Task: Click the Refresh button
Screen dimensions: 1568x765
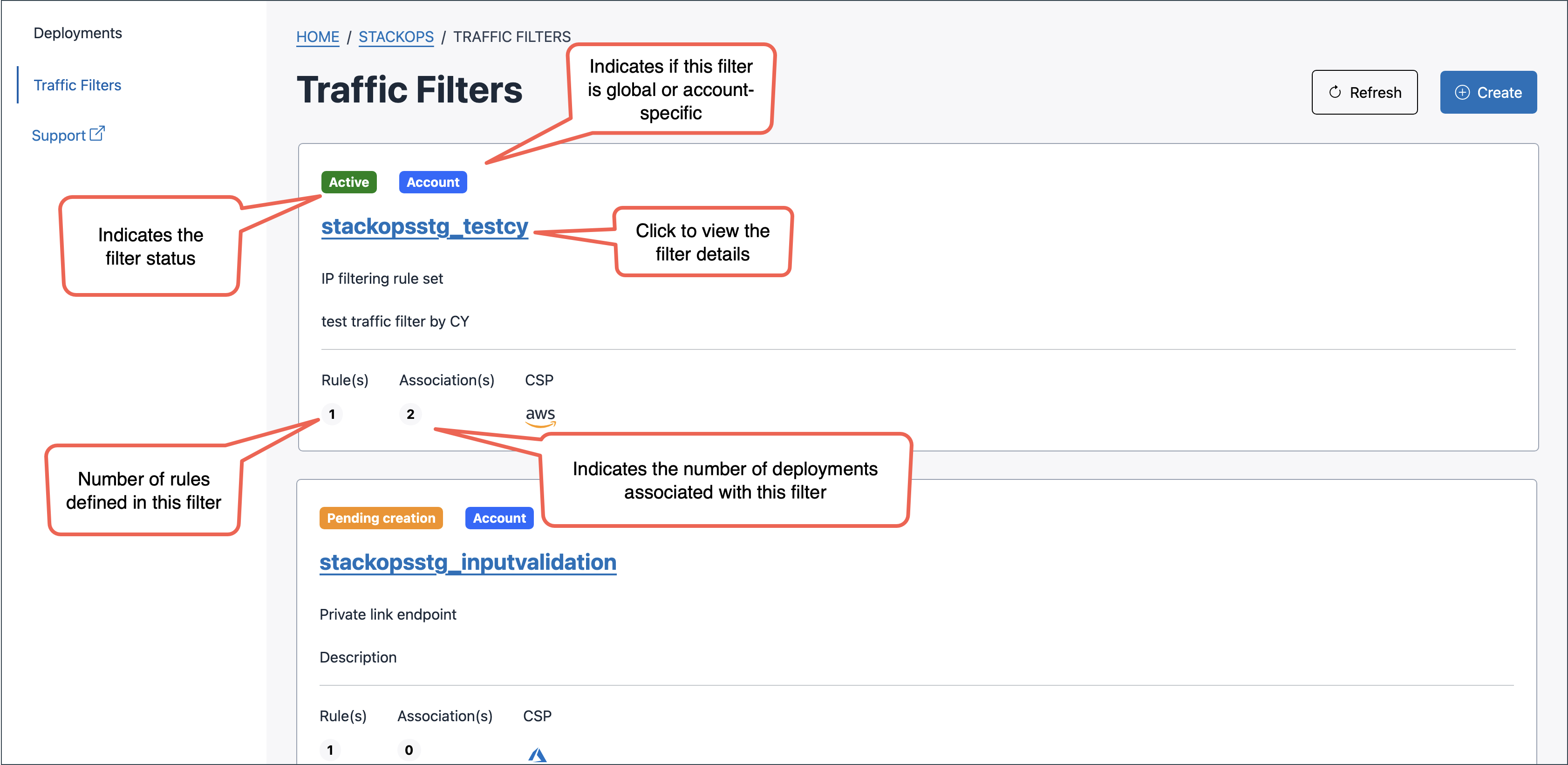Action: [1364, 93]
